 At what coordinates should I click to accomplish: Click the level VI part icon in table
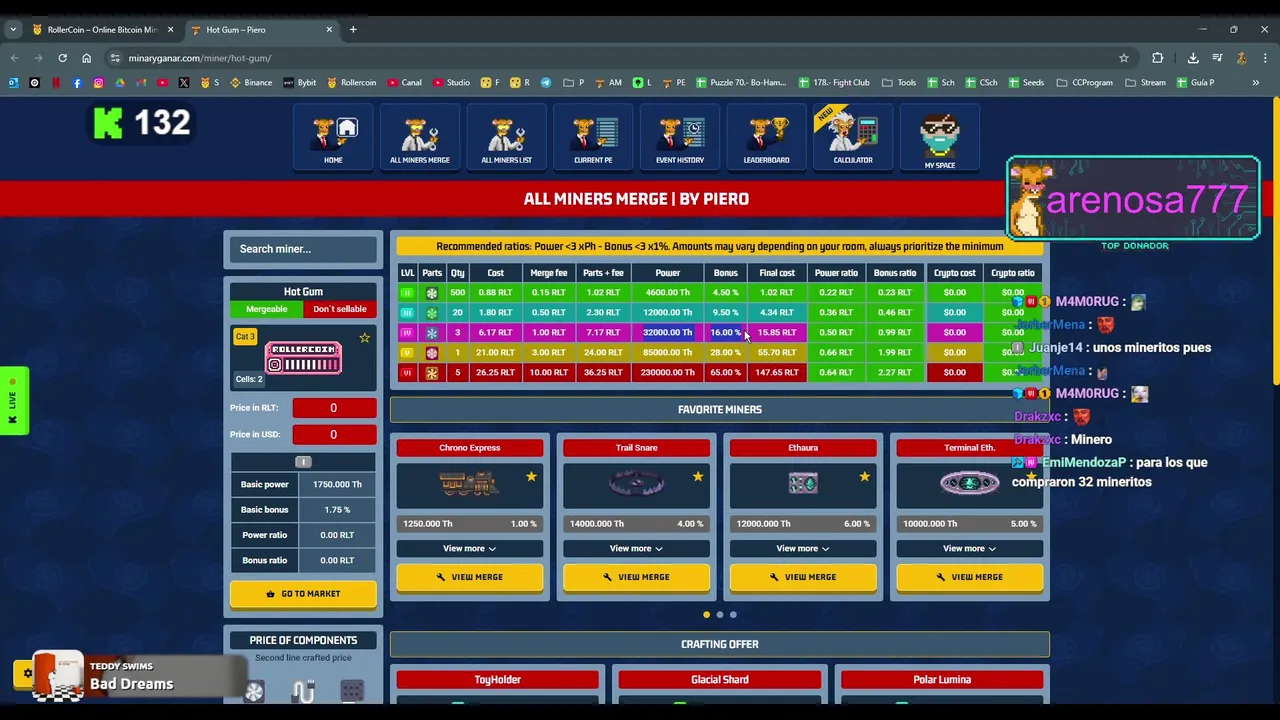tap(432, 373)
